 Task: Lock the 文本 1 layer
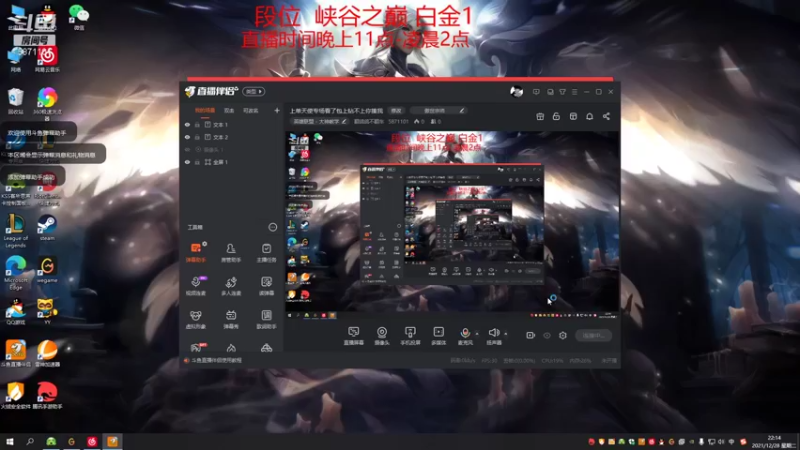pos(197,124)
